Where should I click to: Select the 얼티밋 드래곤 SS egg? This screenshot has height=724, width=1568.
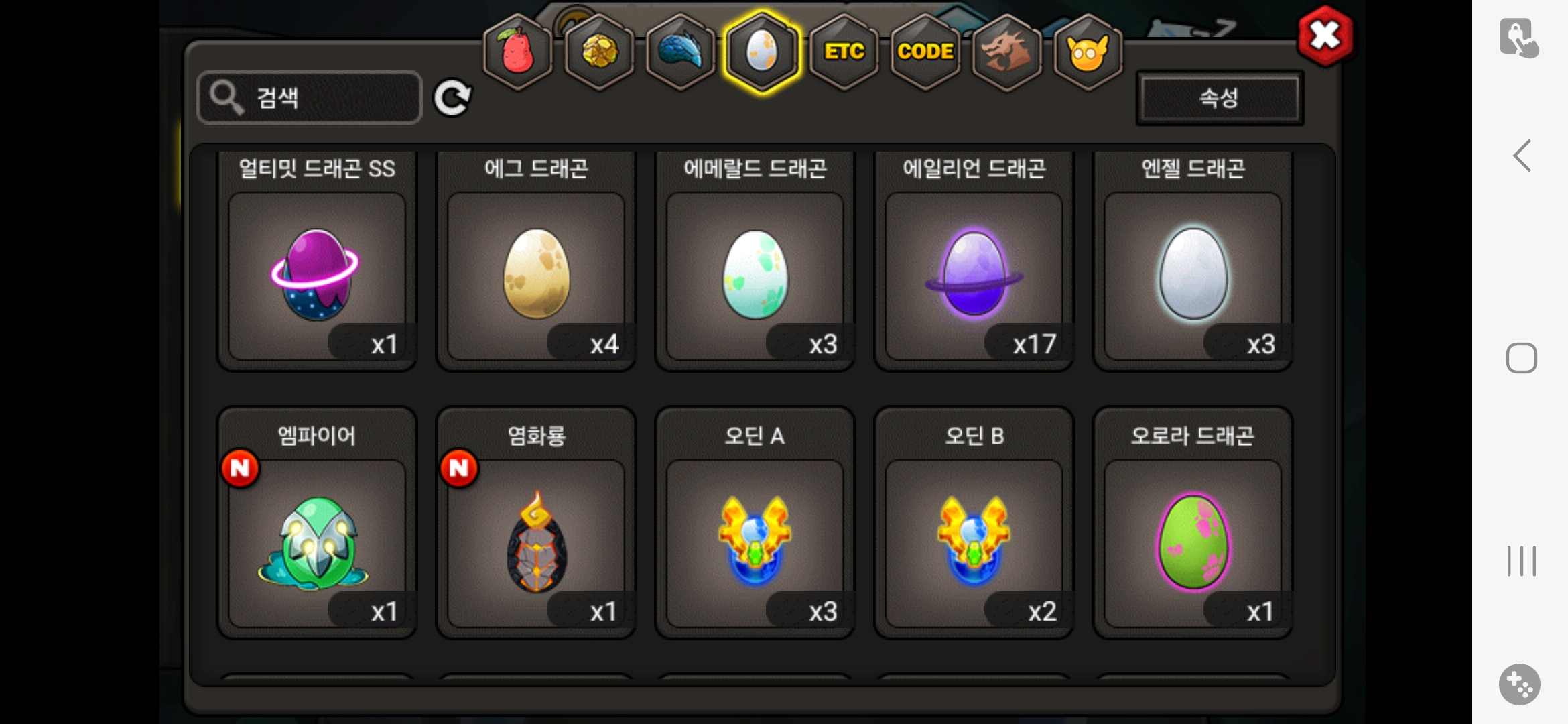tap(317, 260)
